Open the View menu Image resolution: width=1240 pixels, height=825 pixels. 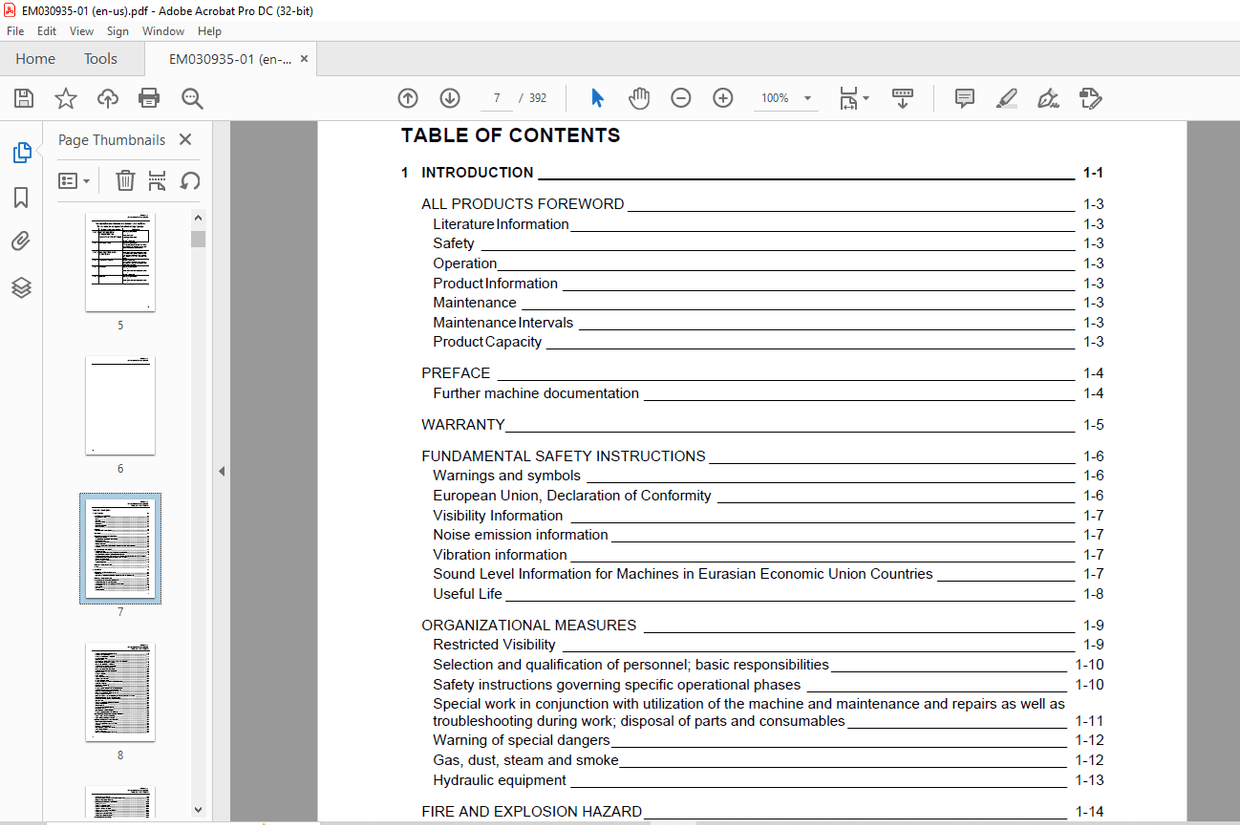[82, 31]
